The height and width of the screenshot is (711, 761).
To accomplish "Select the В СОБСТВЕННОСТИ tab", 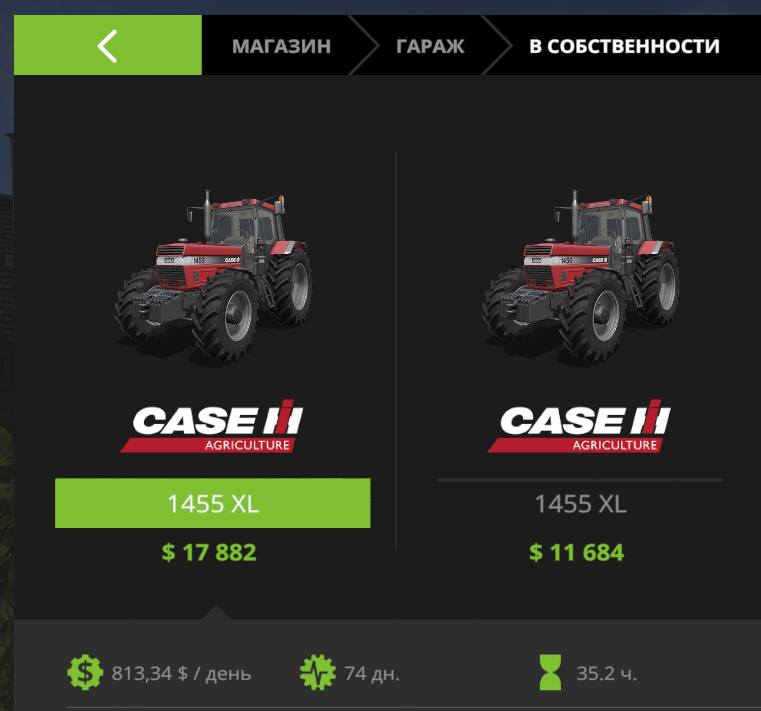I will [x=624, y=46].
